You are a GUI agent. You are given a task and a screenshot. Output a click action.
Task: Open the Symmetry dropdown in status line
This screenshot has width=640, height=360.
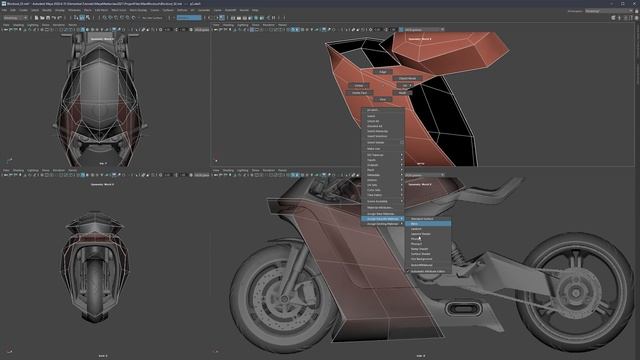[189, 18]
